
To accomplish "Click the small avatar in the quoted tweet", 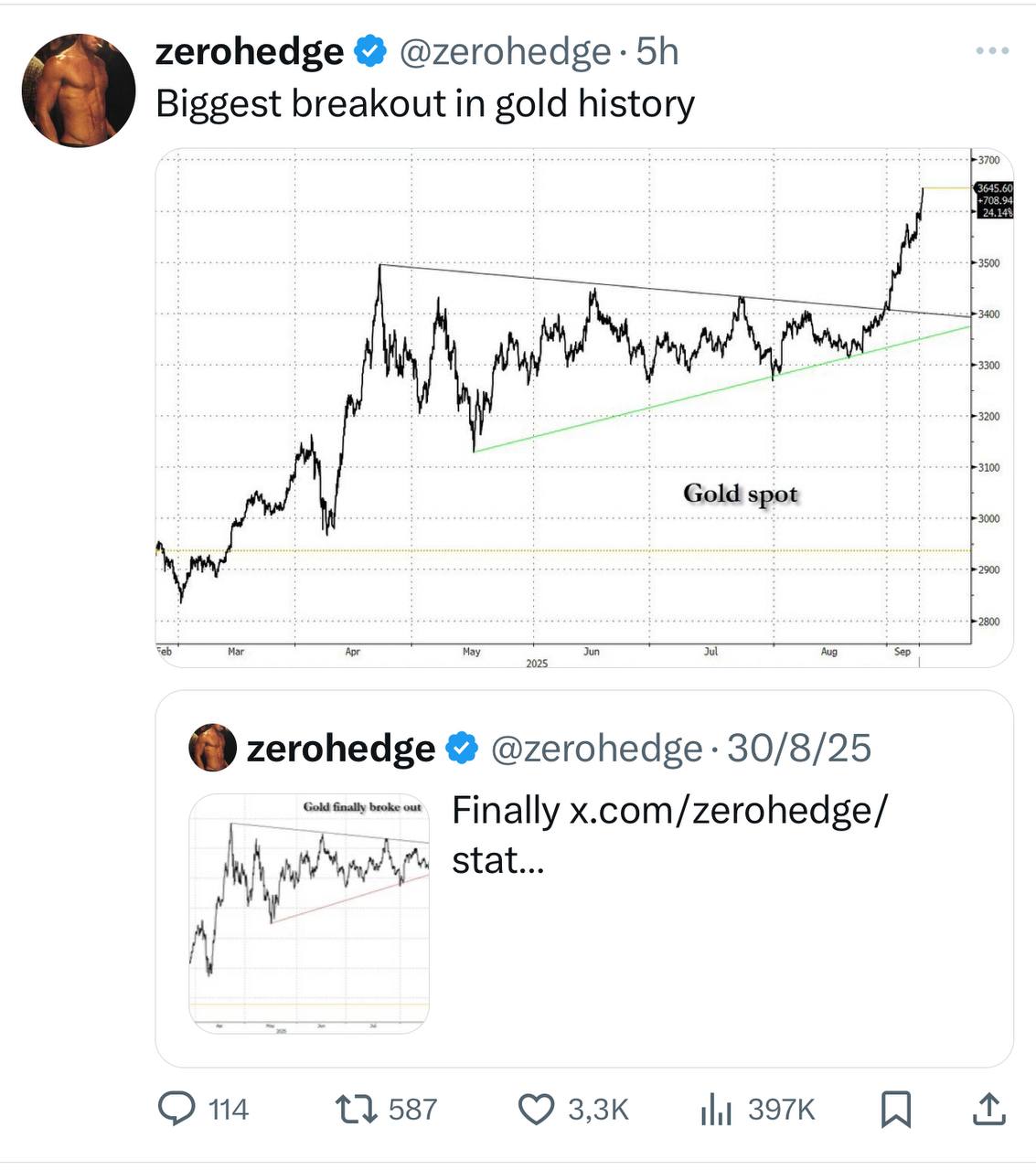I will point(212,748).
